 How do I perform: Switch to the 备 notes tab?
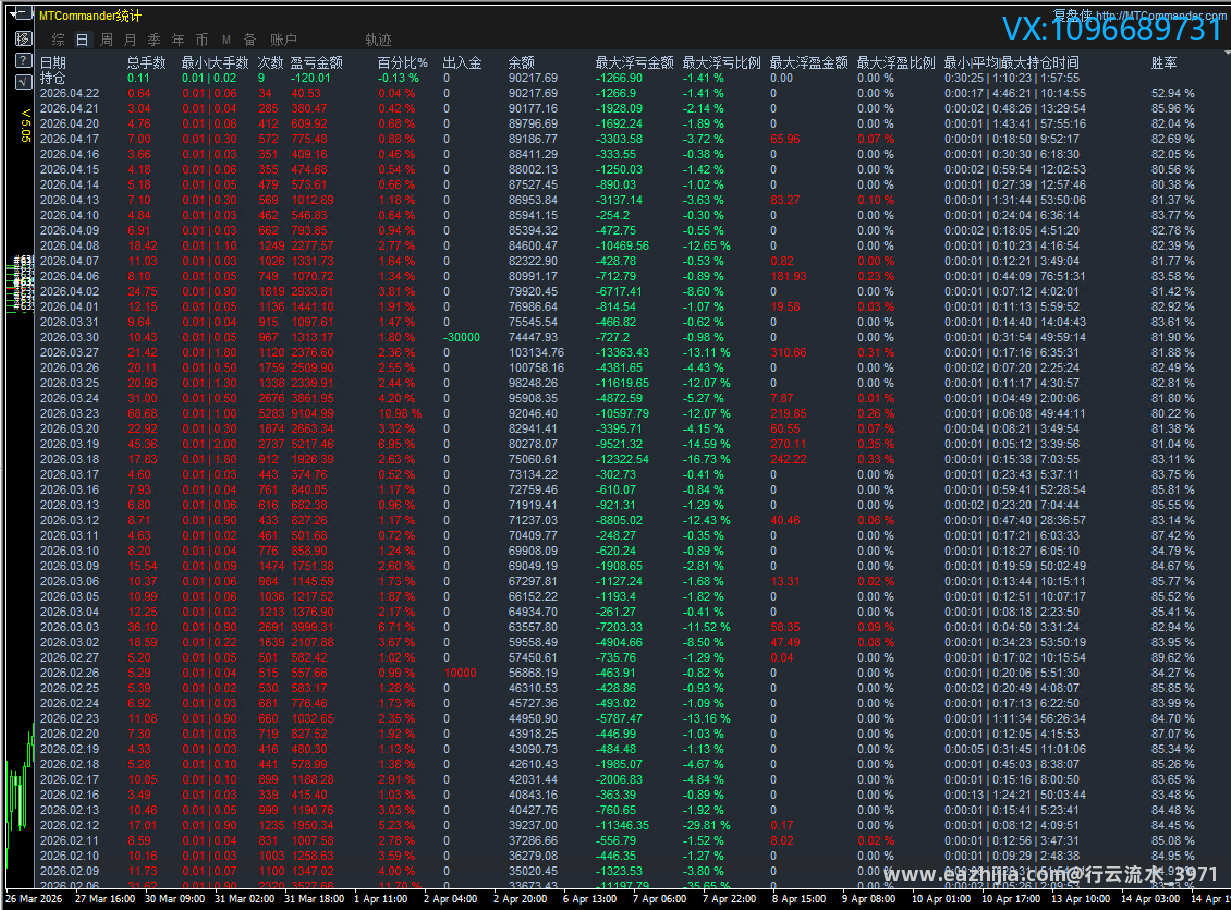point(250,40)
